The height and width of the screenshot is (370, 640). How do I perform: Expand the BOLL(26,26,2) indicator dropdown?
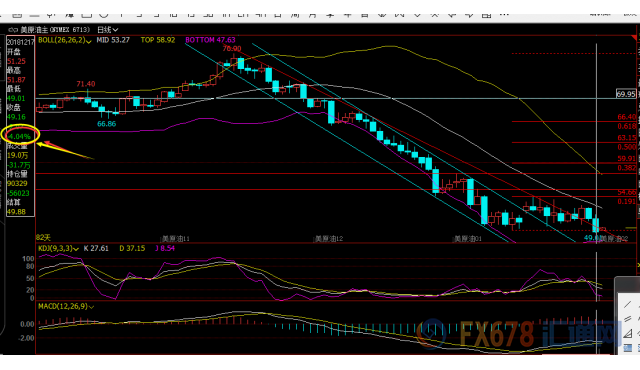pos(89,41)
